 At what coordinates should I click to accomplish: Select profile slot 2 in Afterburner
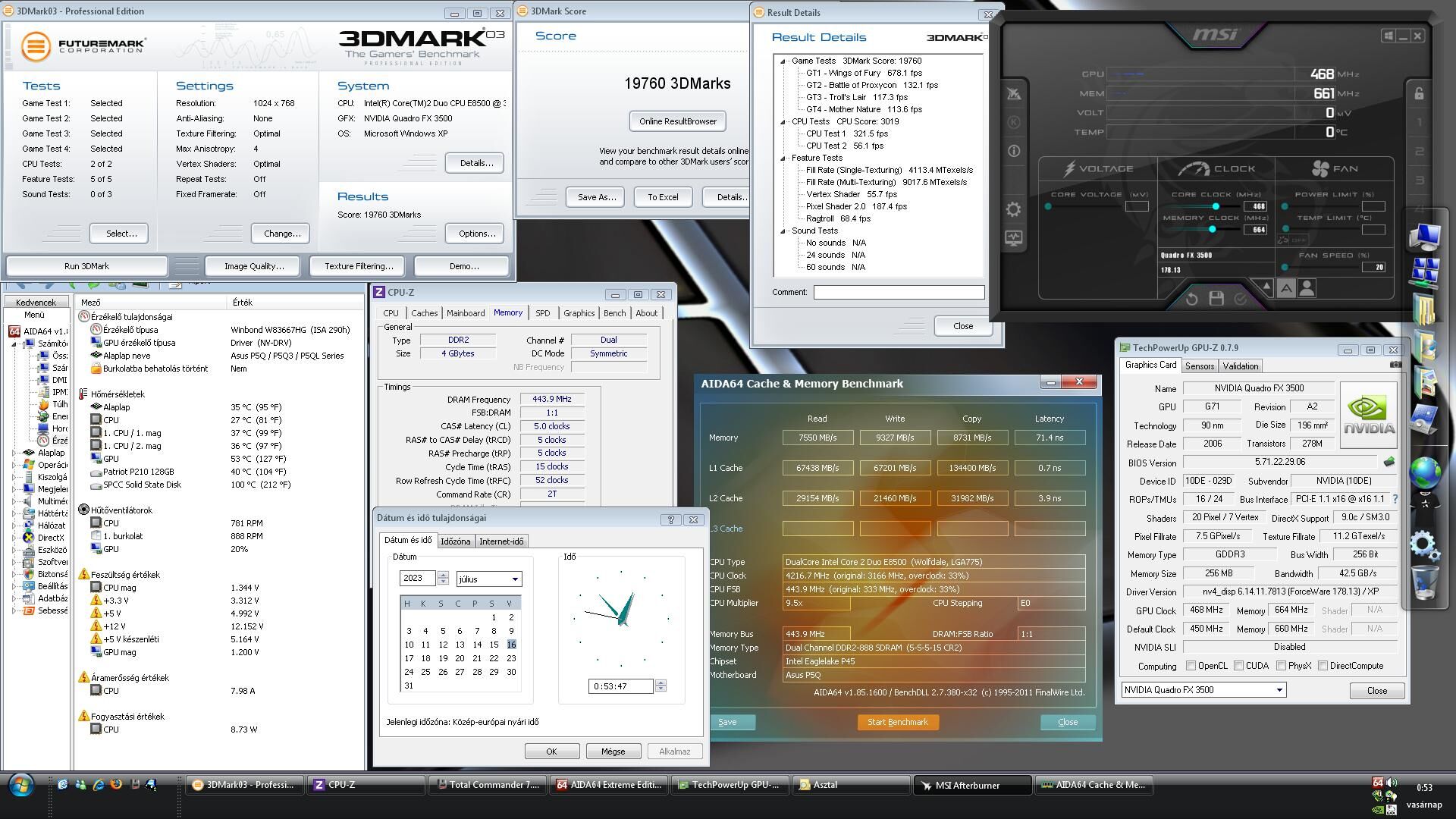(x=1419, y=151)
